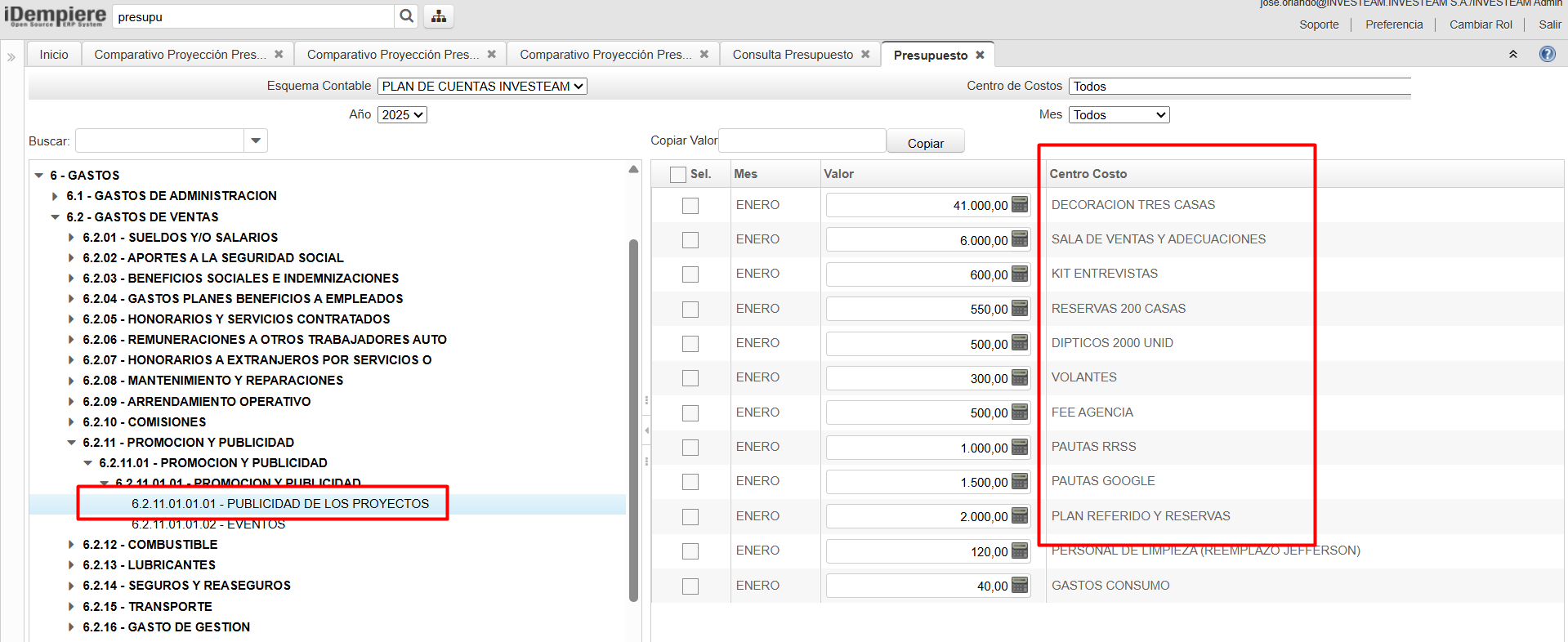The width and height of the screenshot is (1568, 642).
Task: Click the Cambiar Rol link
Action: point(1480,25)
